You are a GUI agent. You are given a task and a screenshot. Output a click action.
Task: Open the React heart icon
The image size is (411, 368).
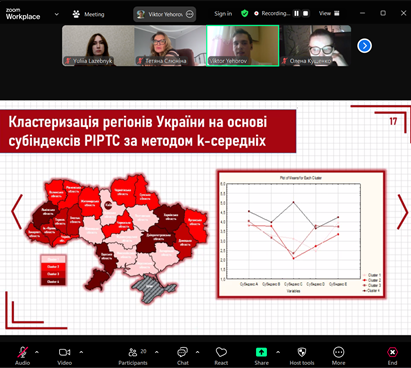[221, 352]
